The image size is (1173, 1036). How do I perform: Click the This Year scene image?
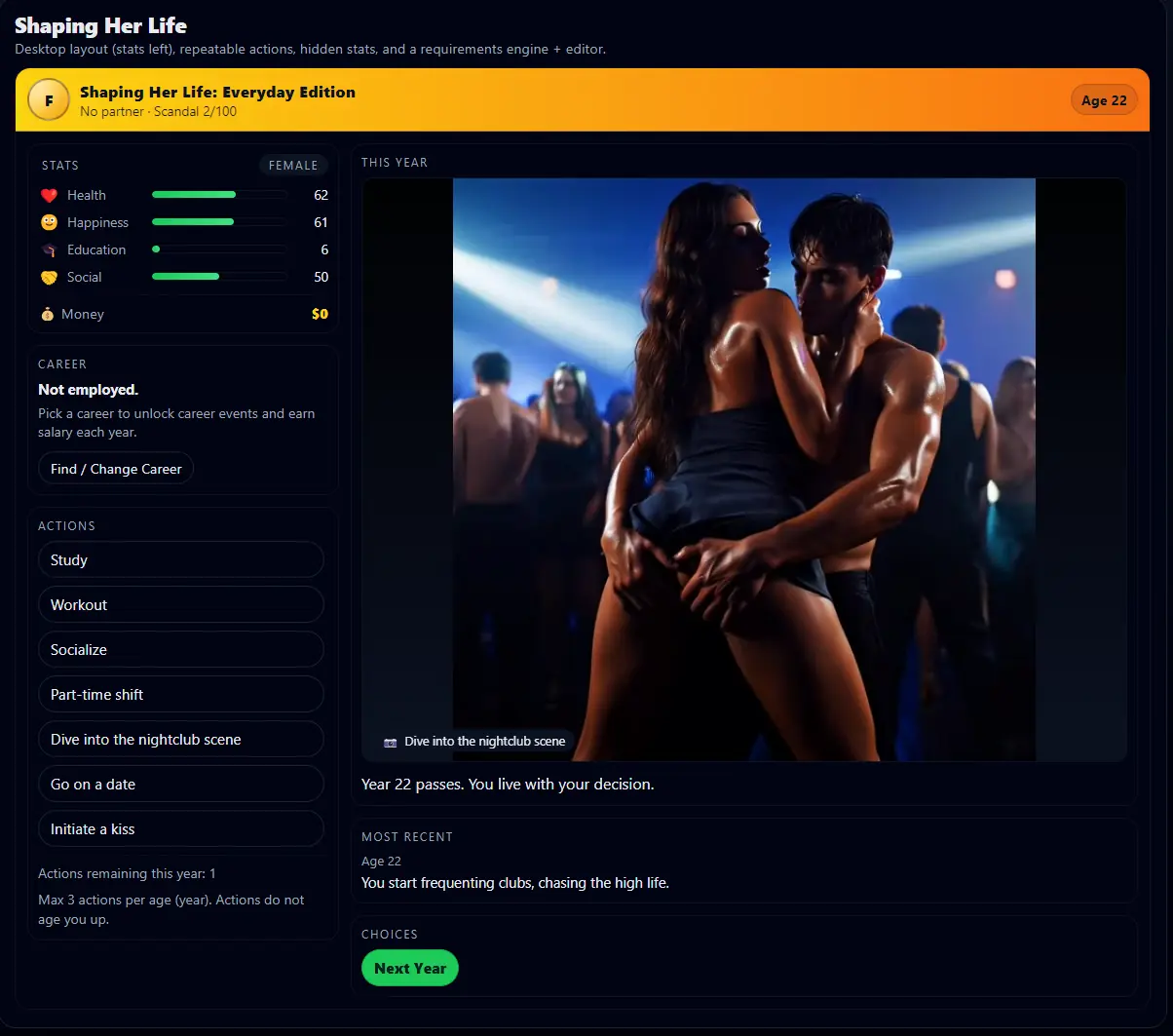[x=743, y=468]
